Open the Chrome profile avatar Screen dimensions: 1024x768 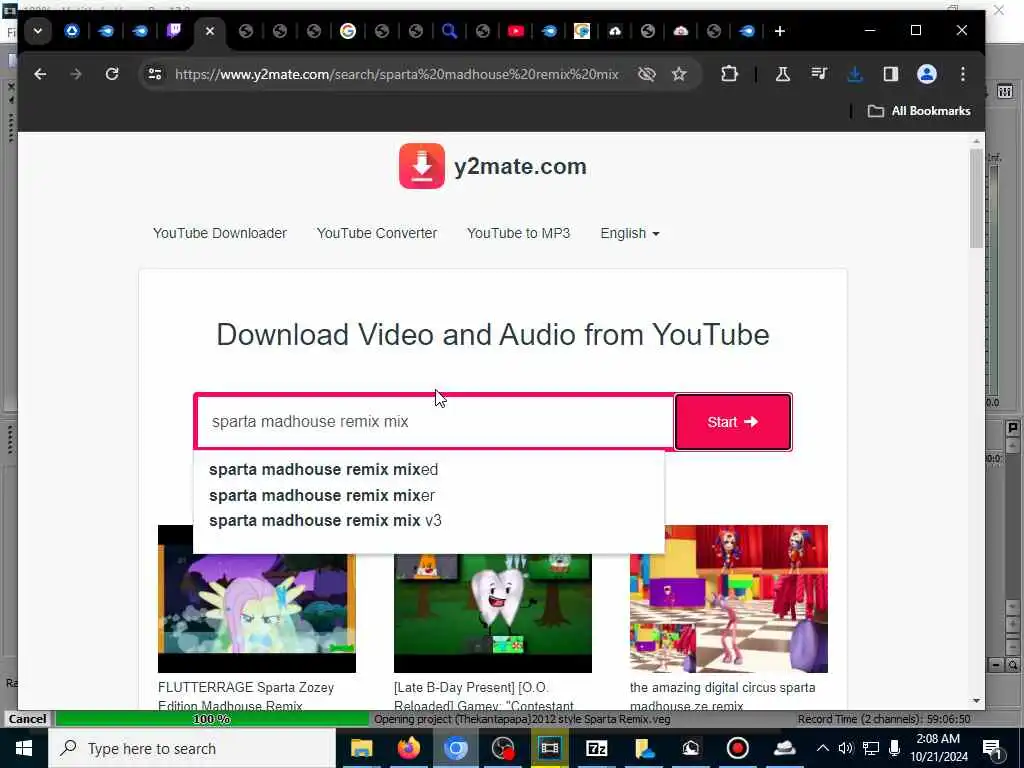(x=927, y=74)
